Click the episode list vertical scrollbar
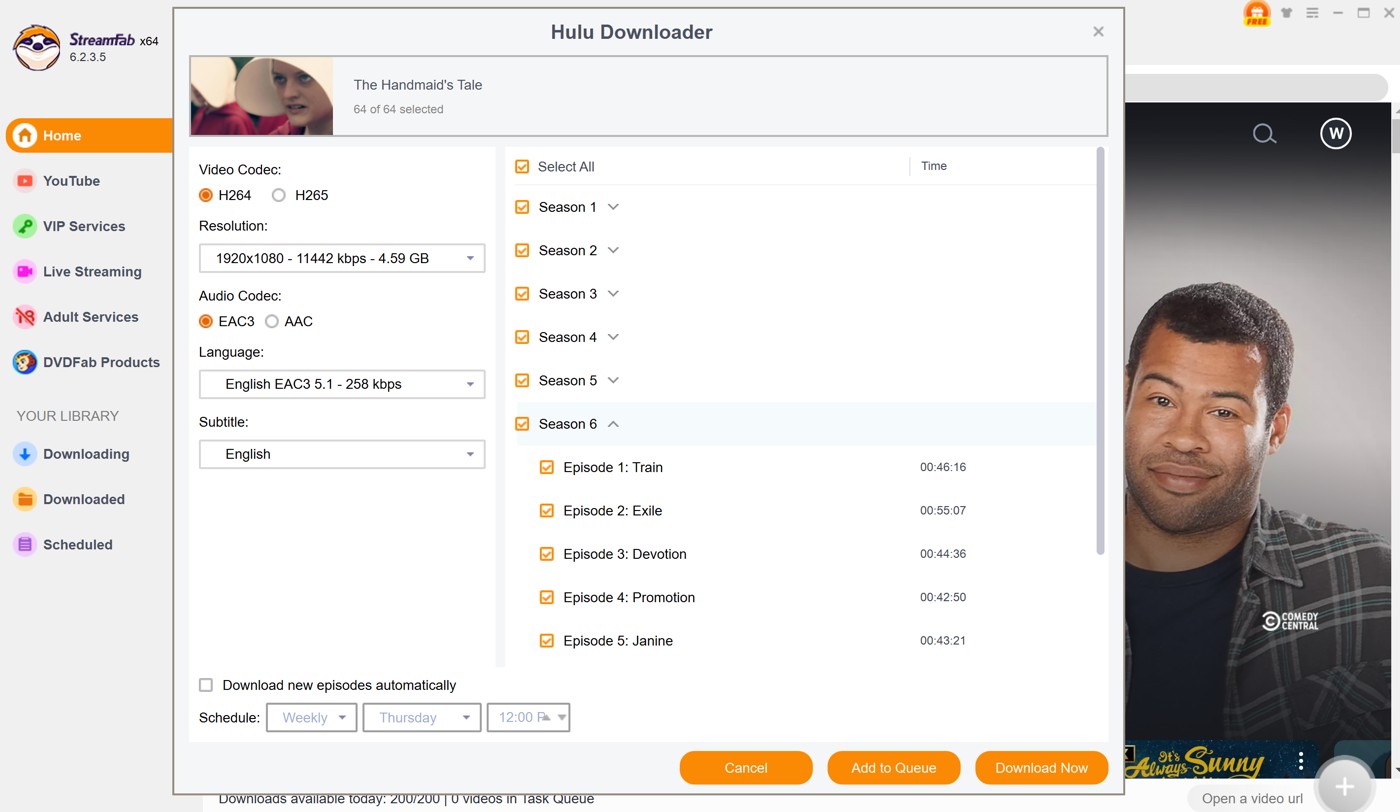Viewport: 1400px width, 812px height. pos(1100,351)
